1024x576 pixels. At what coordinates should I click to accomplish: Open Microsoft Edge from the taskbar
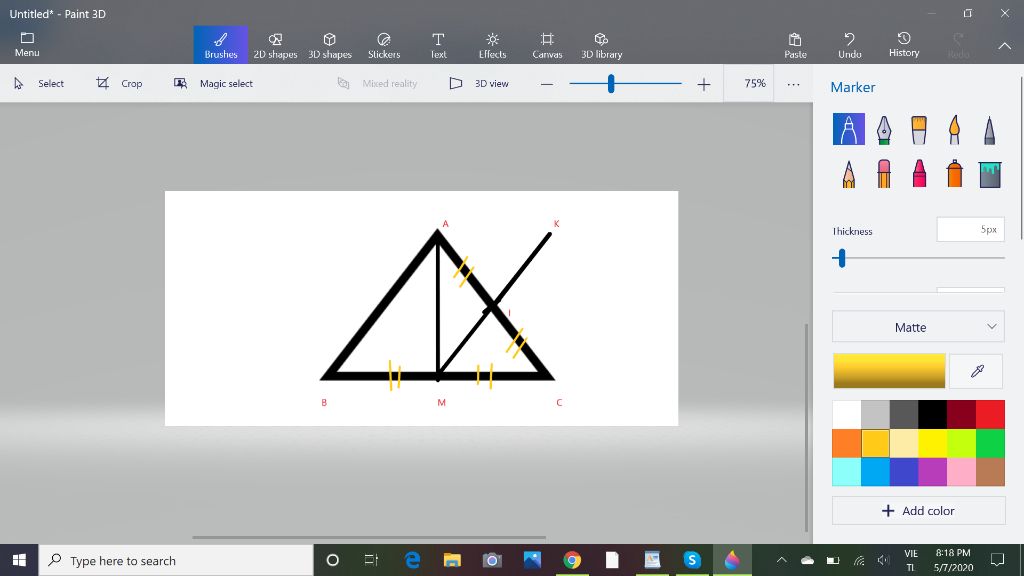(412, 560)
